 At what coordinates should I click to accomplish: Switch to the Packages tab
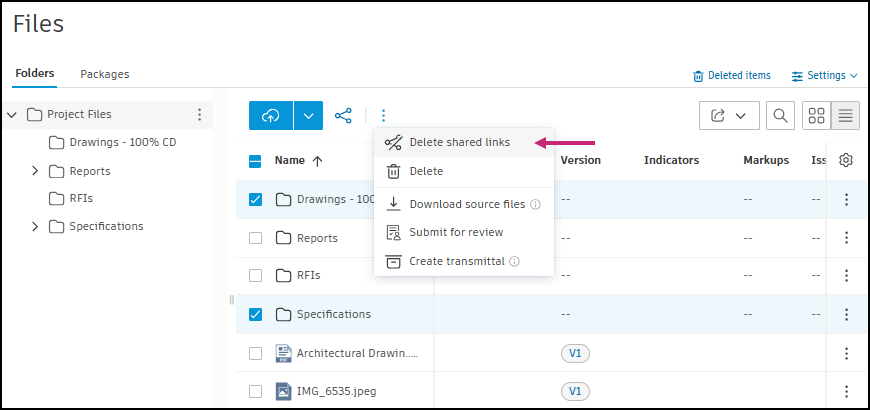(105, 74)
